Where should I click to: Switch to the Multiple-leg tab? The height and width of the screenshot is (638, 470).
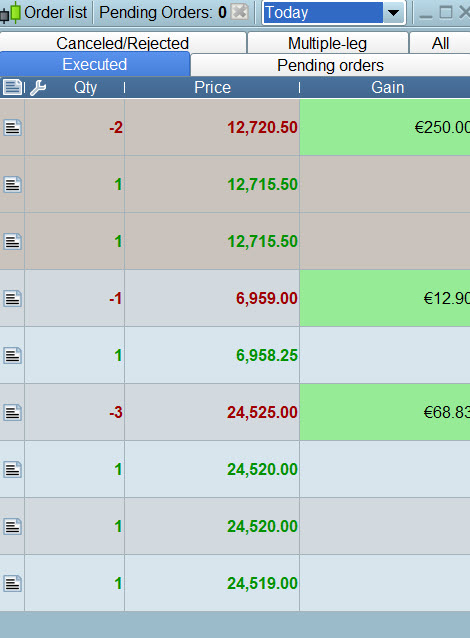[328, 43]
